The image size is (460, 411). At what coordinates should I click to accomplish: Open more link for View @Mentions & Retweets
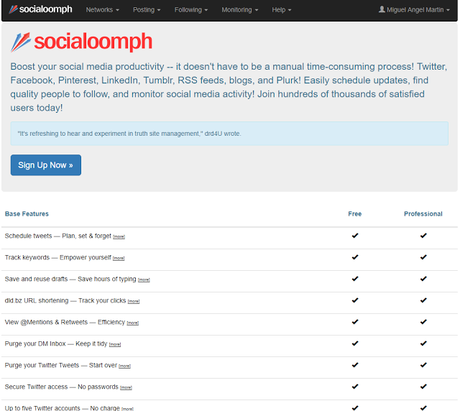133,323
